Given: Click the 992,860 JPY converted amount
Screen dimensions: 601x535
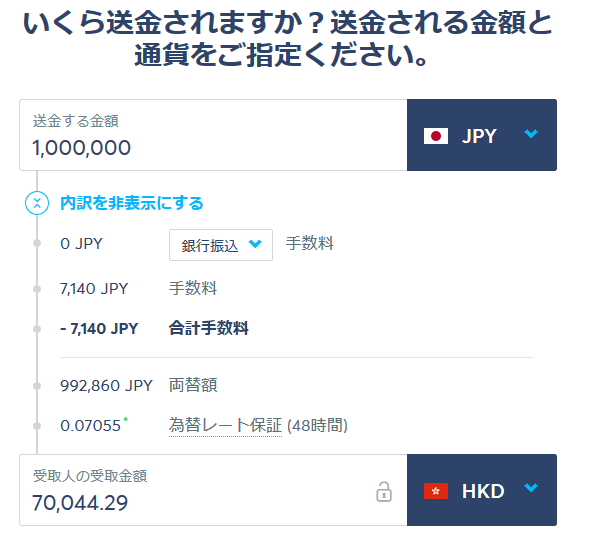Looking at the screenshot, I should click(106, 385).
